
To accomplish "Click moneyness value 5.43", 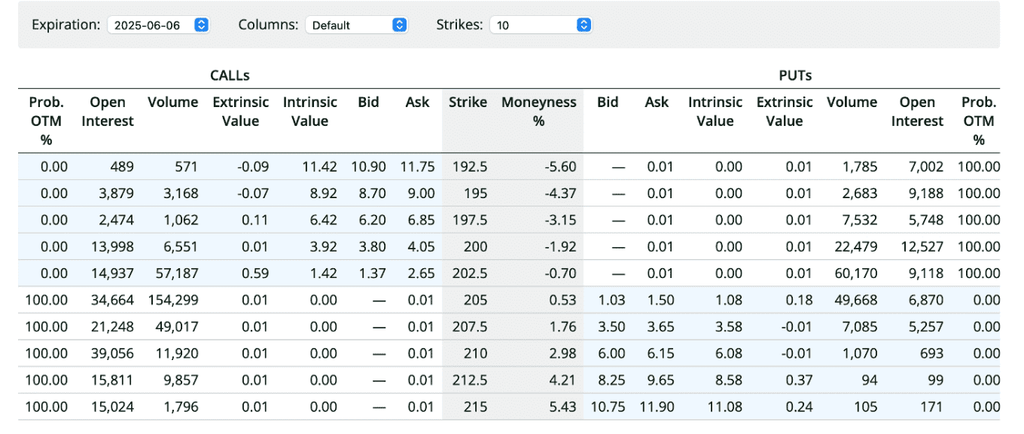I will (x=564, y=407).
